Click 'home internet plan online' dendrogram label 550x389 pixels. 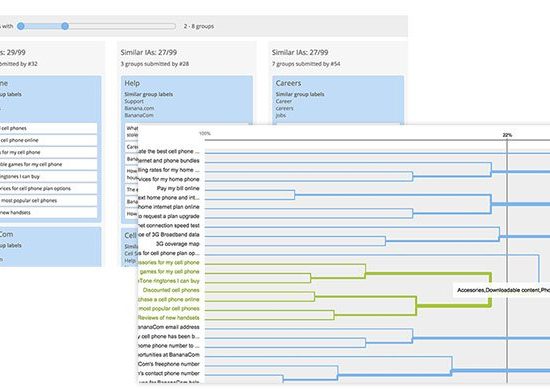click(169, 207)
